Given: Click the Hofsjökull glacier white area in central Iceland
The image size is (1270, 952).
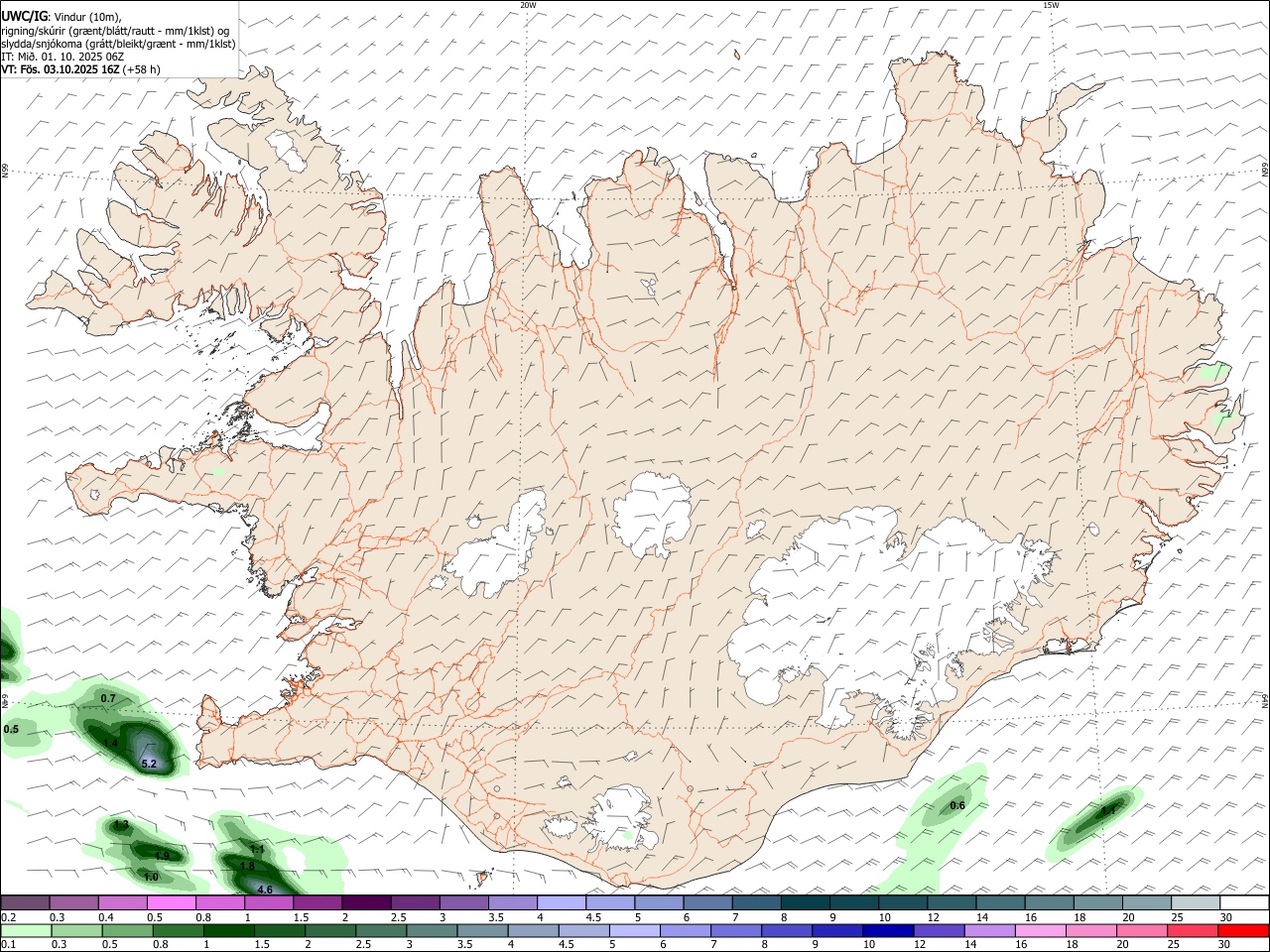Looking at the screenshot, I should (653, 514).
